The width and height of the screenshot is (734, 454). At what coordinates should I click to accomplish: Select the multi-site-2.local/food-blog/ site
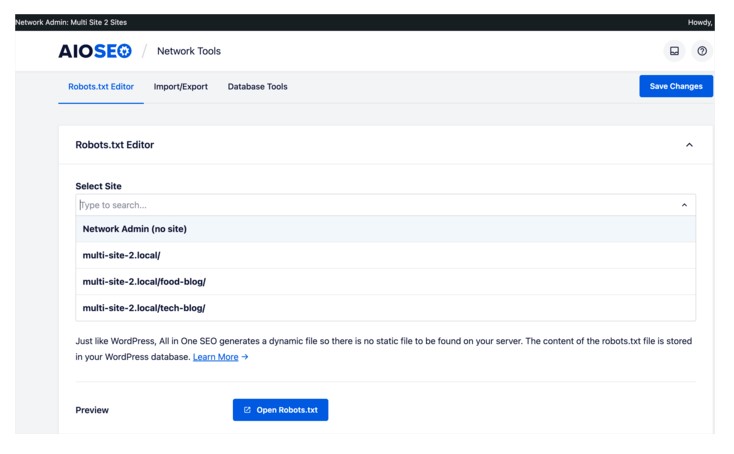(385, 281)
